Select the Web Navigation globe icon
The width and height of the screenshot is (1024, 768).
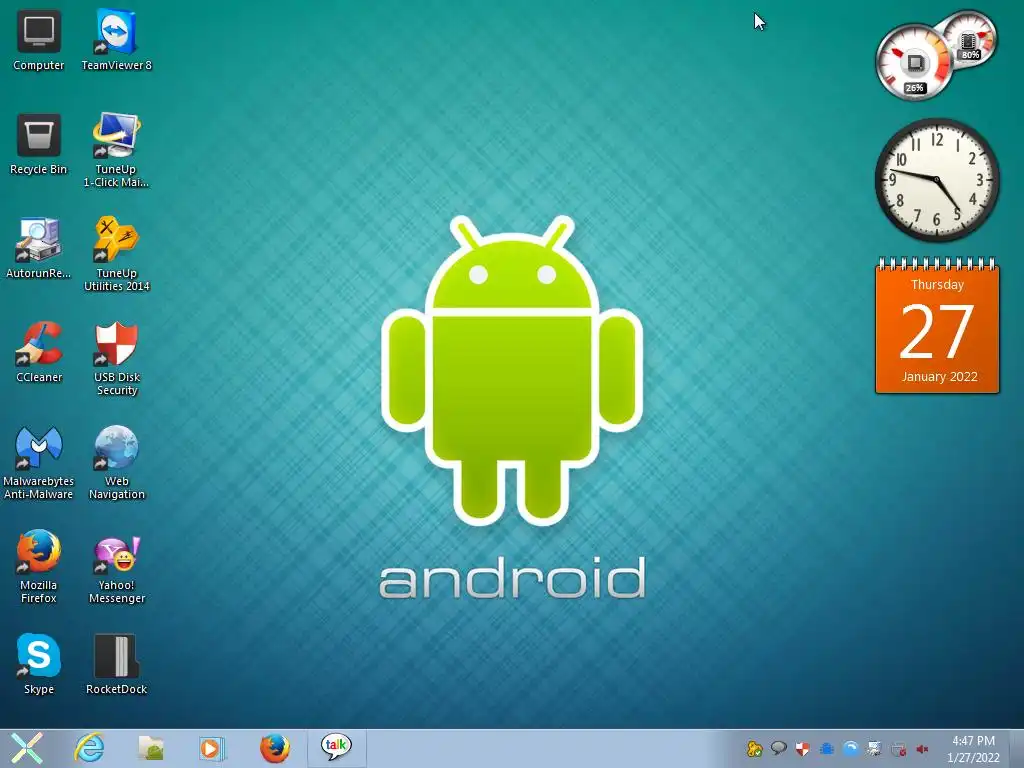(x=116, y=462)
